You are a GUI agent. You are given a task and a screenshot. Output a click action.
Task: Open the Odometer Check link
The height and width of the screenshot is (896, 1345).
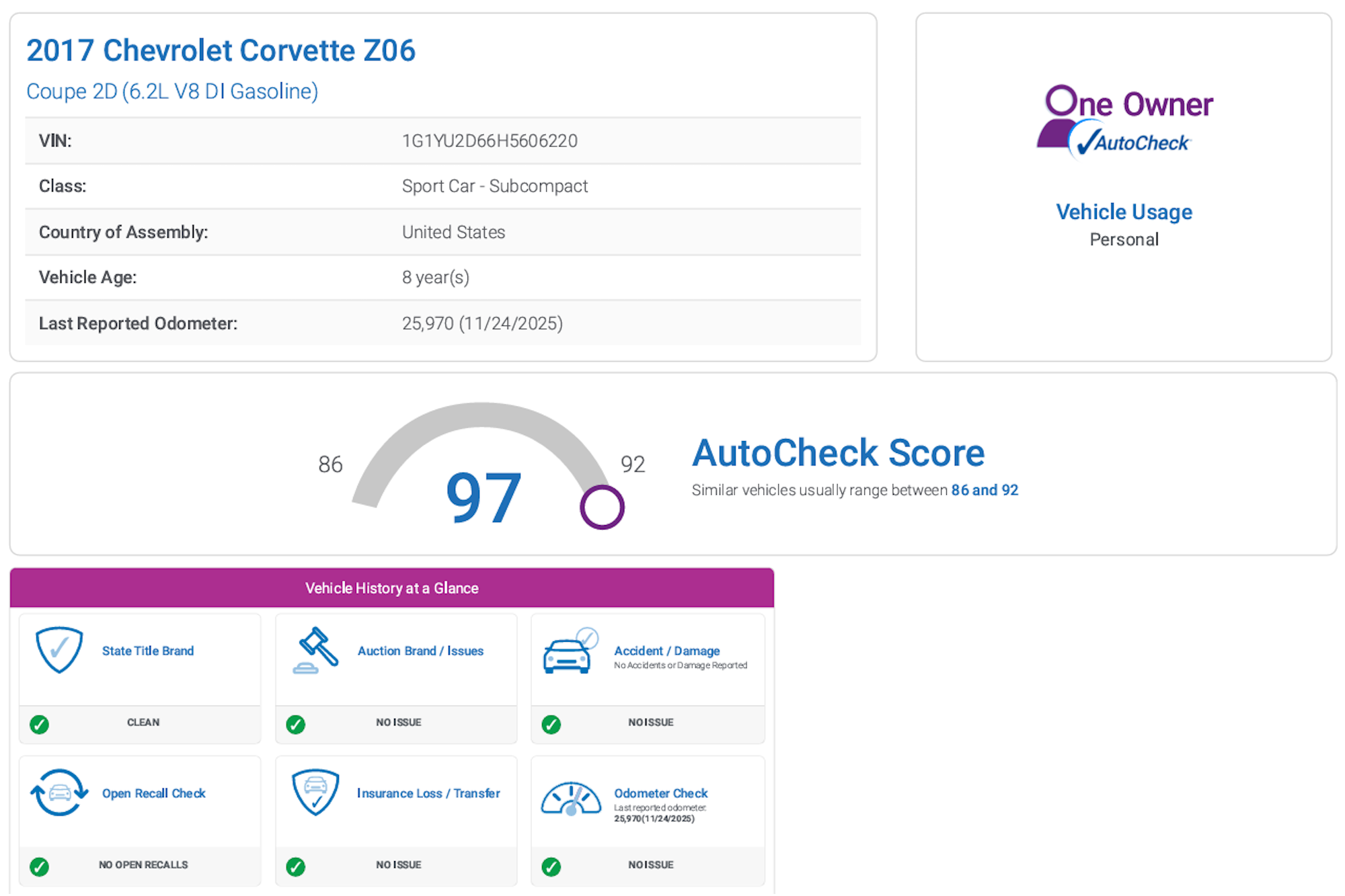pos(660,793)
